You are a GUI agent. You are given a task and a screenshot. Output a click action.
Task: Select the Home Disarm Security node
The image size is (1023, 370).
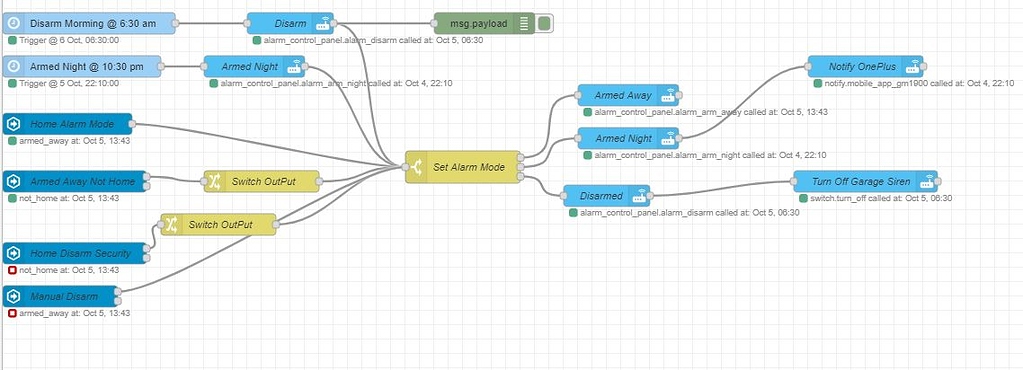pyautogui.click(x=75, y=253)
